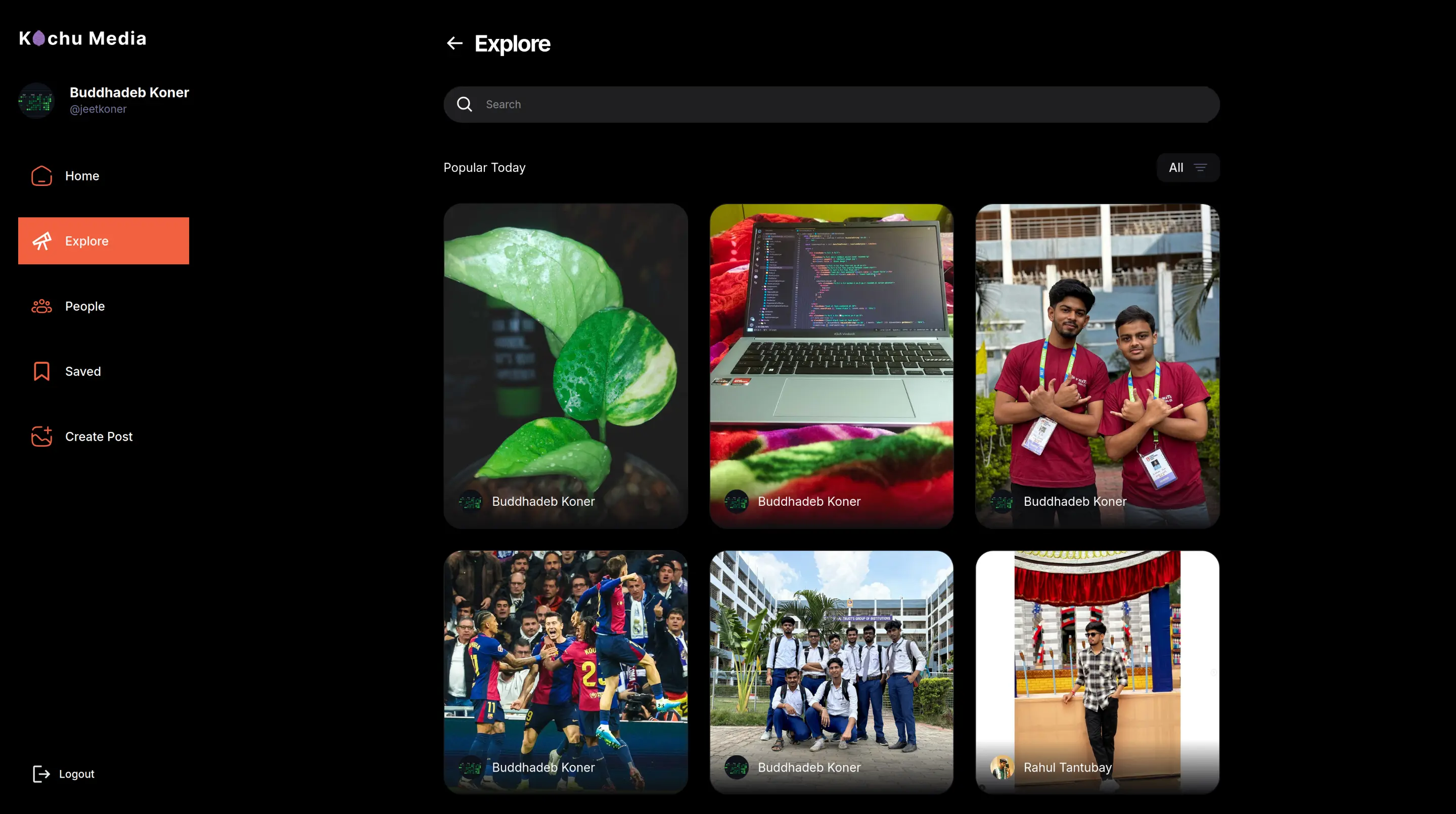This screenshot has width=1456, height=814.
Task: Click the Explore menu item in sidebar
Action: [103, 241]
